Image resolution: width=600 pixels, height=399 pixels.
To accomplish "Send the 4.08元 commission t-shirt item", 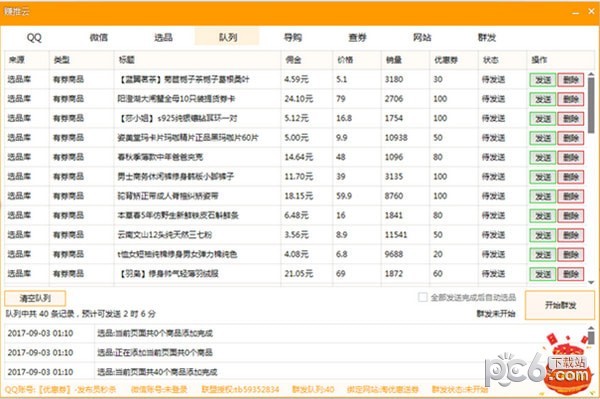I will (543, 255).
